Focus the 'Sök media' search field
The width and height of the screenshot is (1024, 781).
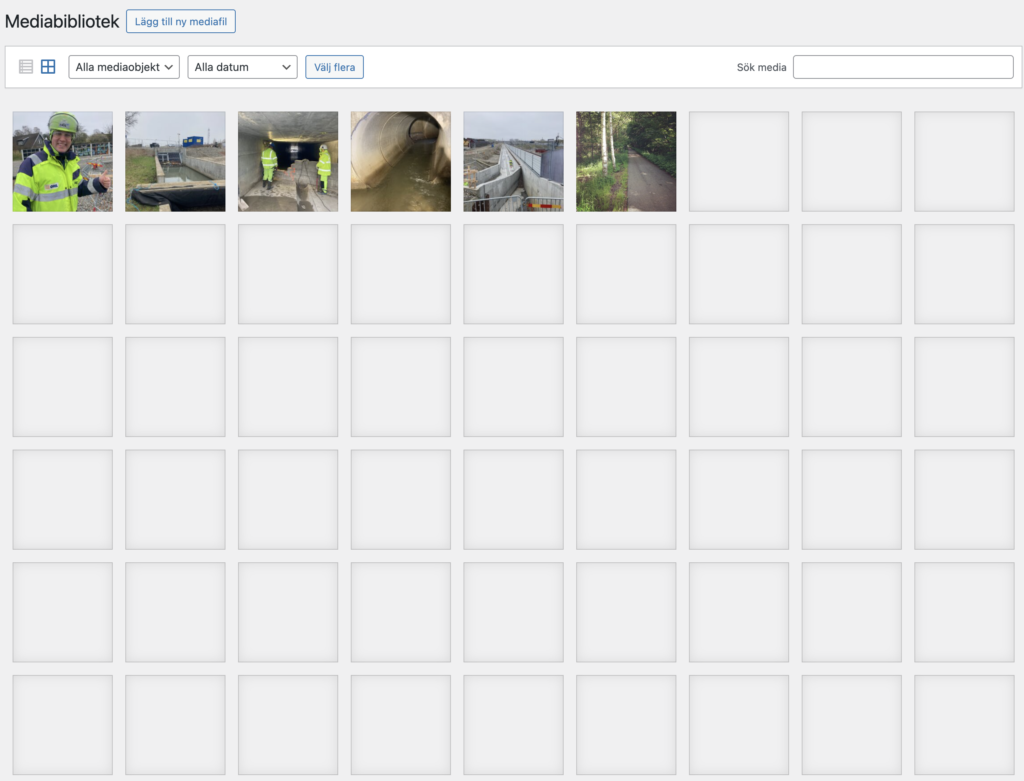click(x=902, y=67)
